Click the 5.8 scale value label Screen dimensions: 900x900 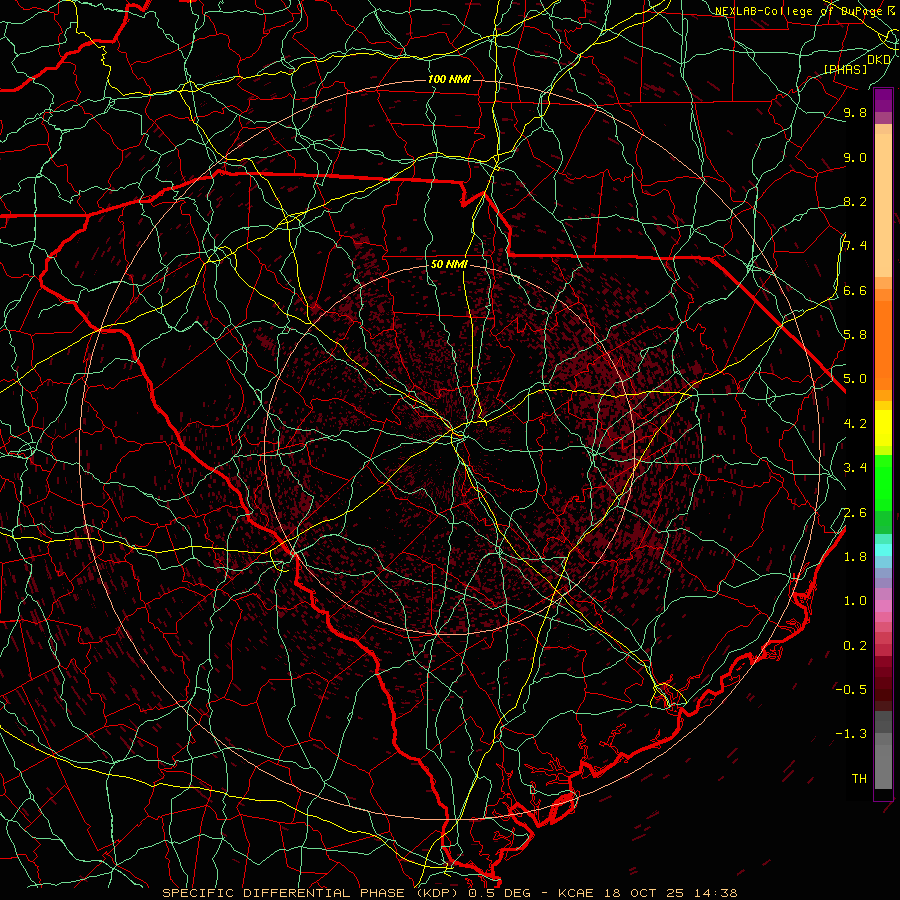coord(855,335)
